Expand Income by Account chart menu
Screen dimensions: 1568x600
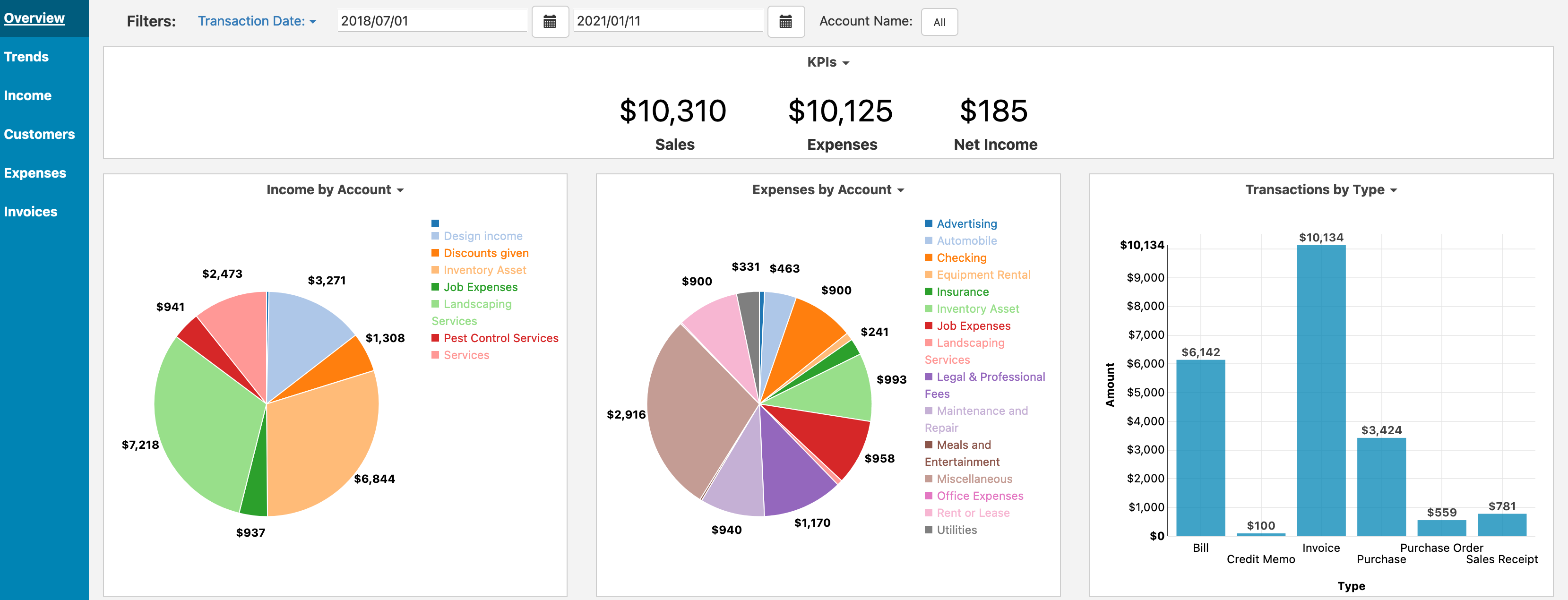point(335,190)
